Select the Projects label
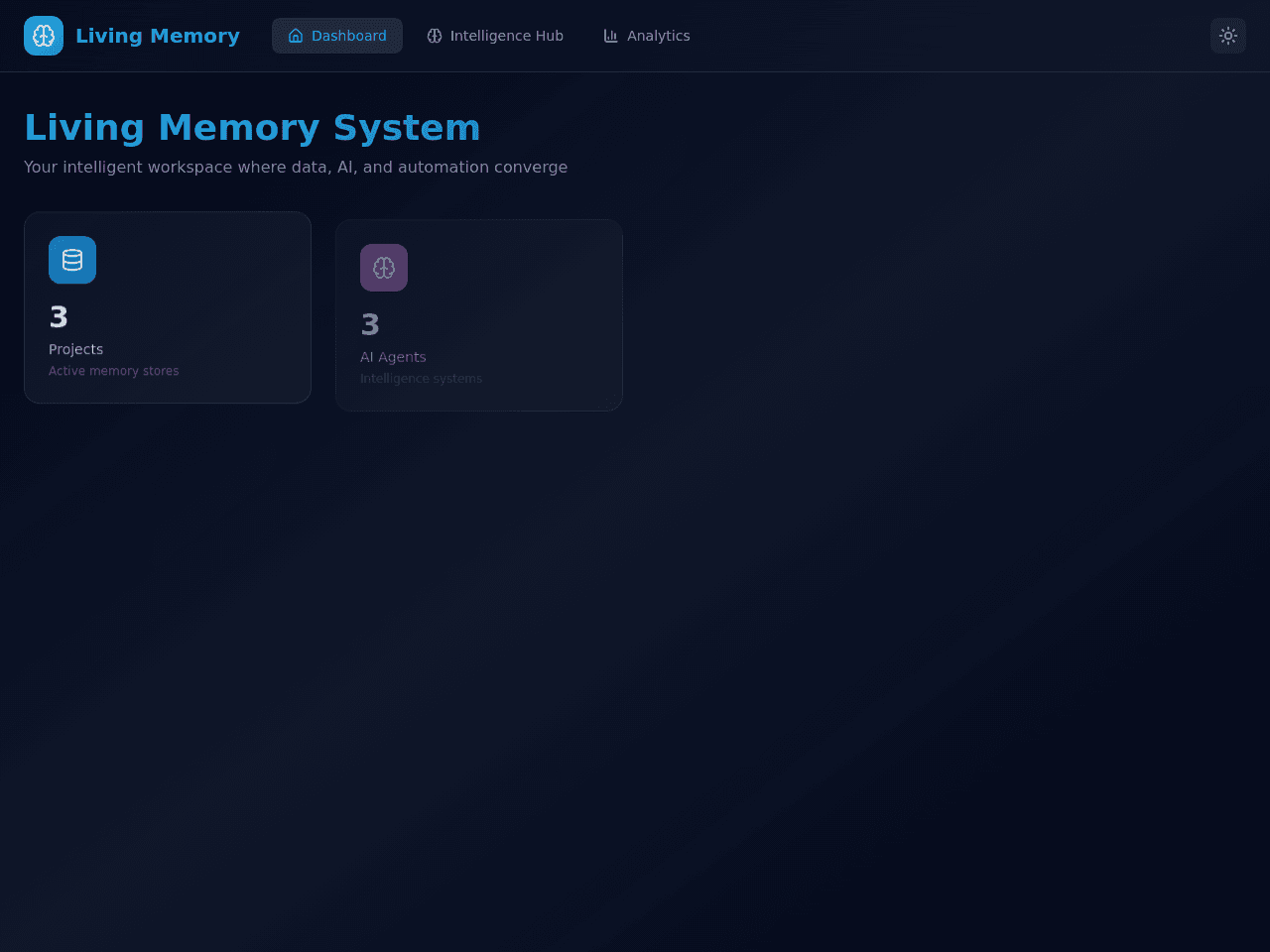The image size is (1270, 952). click(76, 349)
